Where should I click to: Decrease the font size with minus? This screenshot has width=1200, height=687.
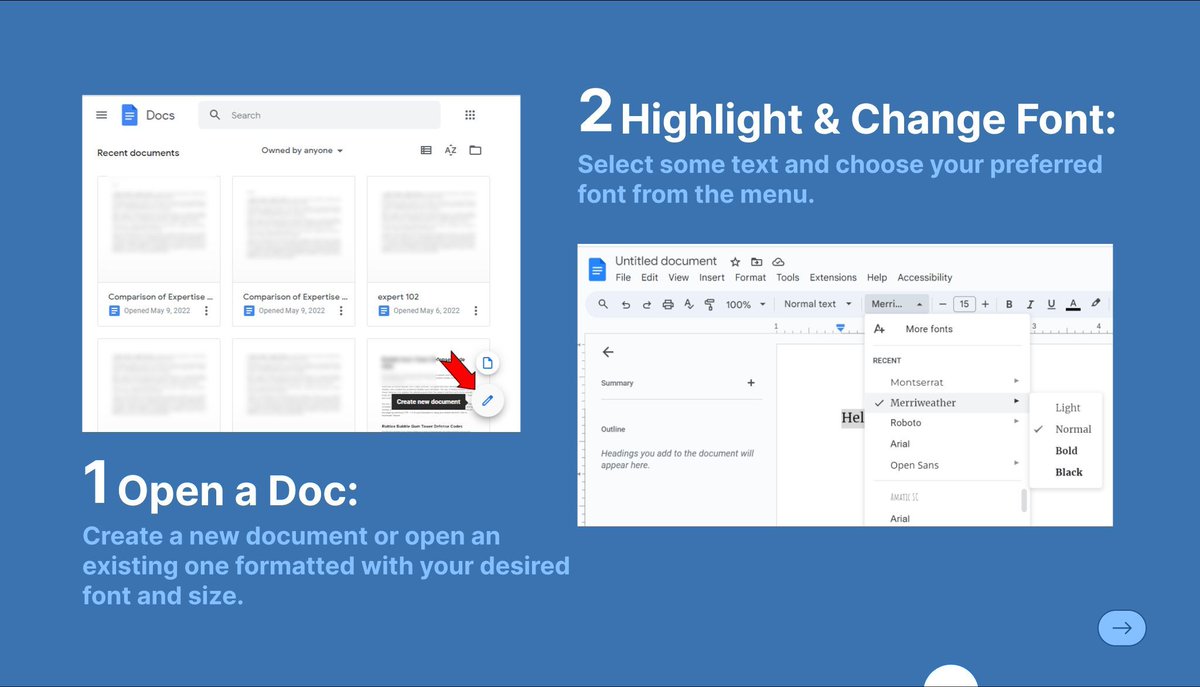[x=942, y=304]
